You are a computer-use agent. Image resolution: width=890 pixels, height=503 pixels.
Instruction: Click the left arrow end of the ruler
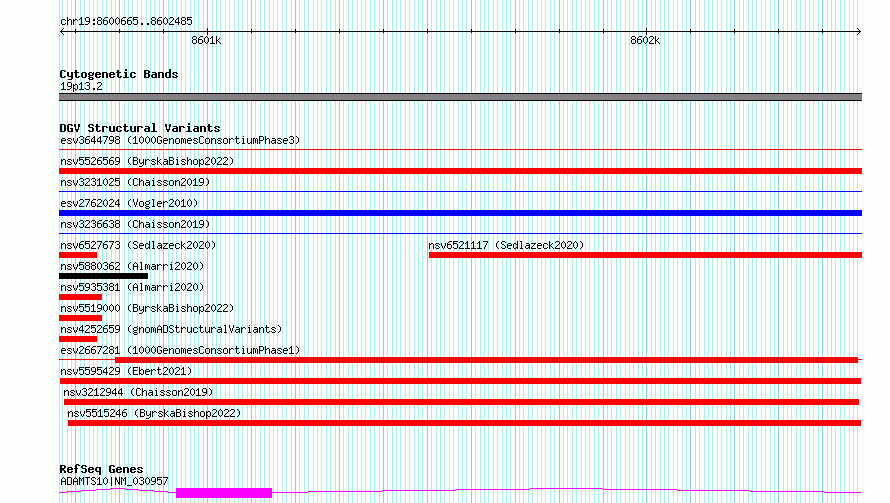click(62, 31)
